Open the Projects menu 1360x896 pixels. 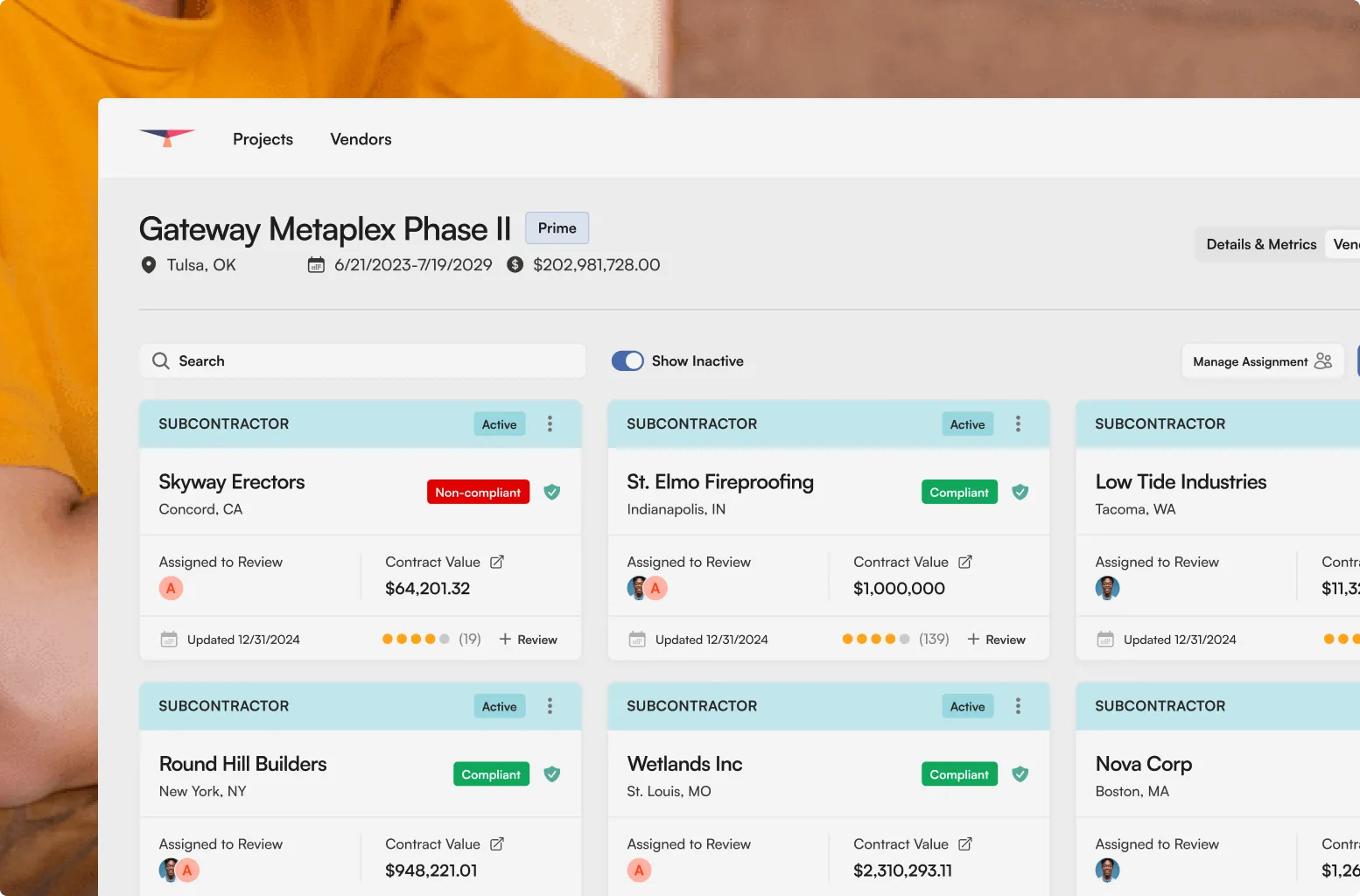click(263, 139)
